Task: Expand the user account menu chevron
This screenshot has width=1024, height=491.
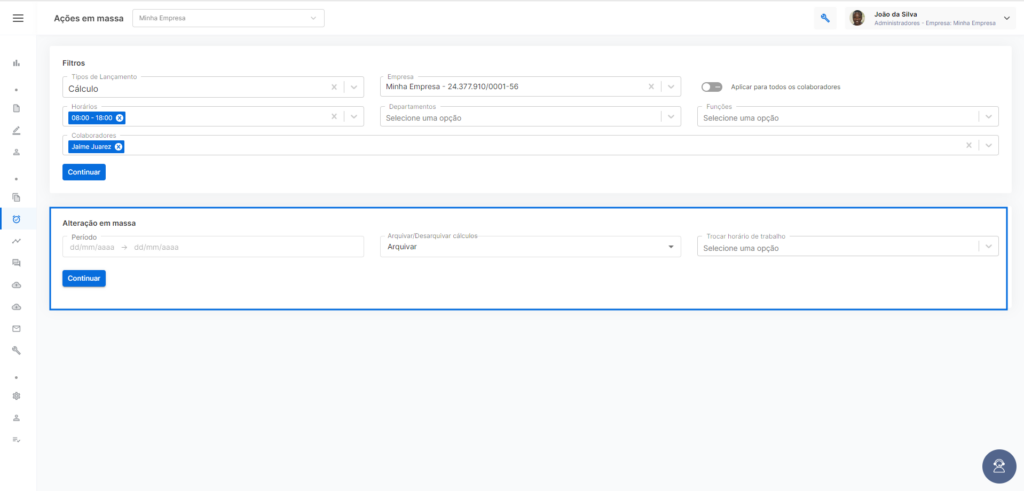Action: (1006, 18)
